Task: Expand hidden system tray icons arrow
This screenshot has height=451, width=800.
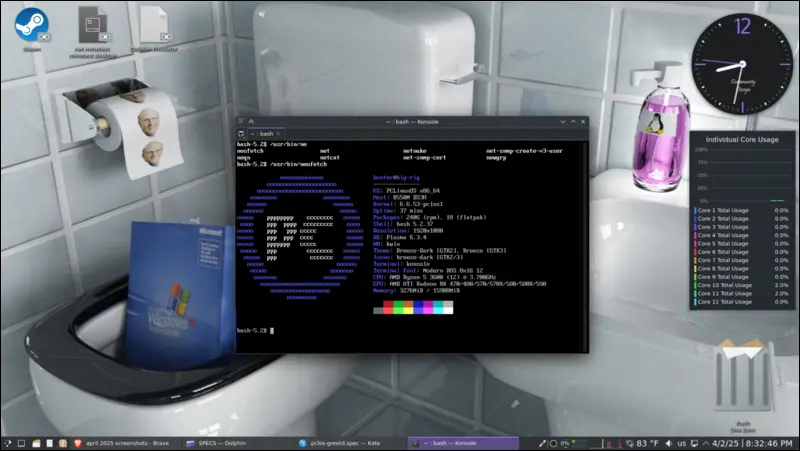Action: coord(706,443)
